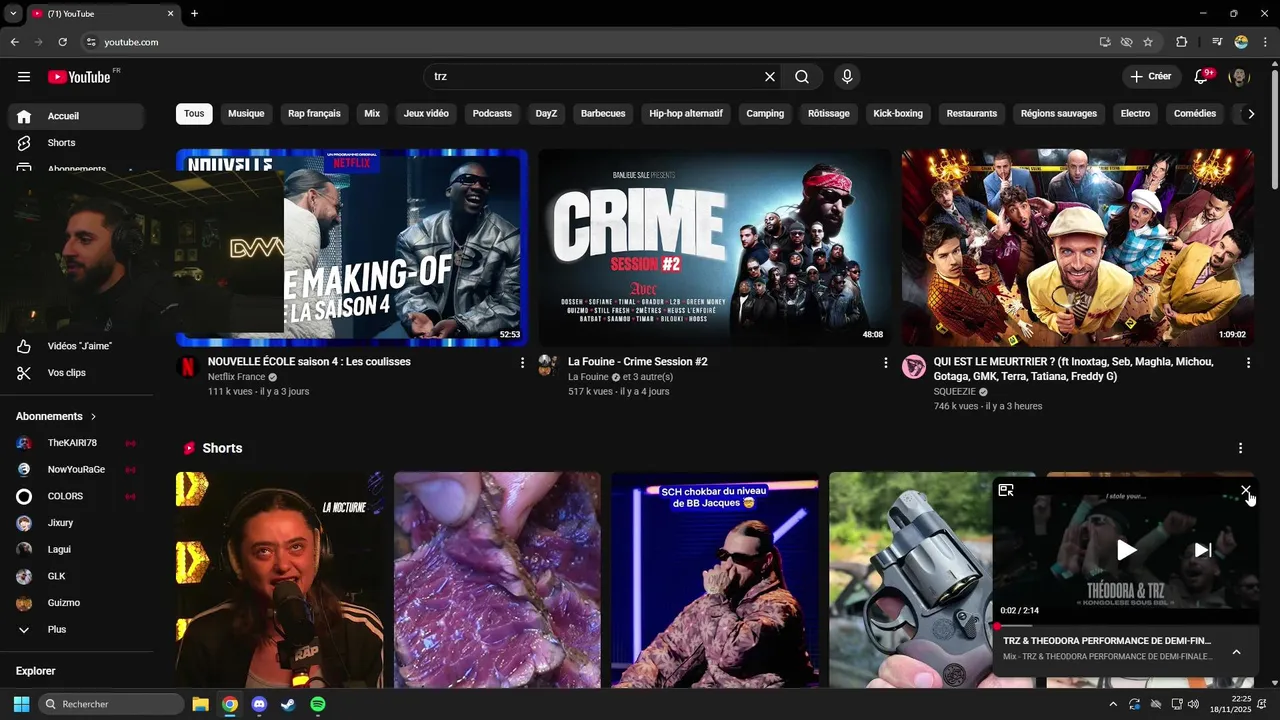Screen dimensions: 1280x720
Task: Click the Créer button
Action: 1150,77
